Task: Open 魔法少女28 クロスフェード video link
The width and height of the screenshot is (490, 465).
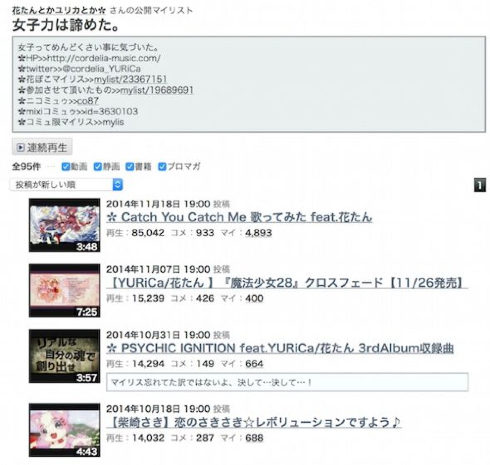Action: click(287, 283)
